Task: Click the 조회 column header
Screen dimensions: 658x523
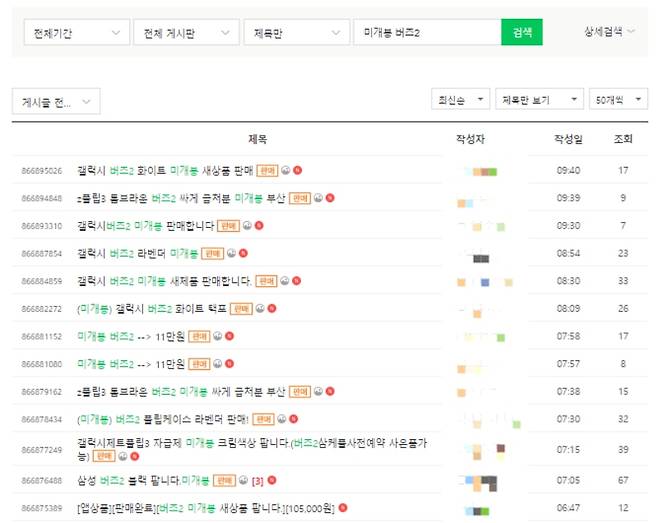Action: [x=623, y=139]
